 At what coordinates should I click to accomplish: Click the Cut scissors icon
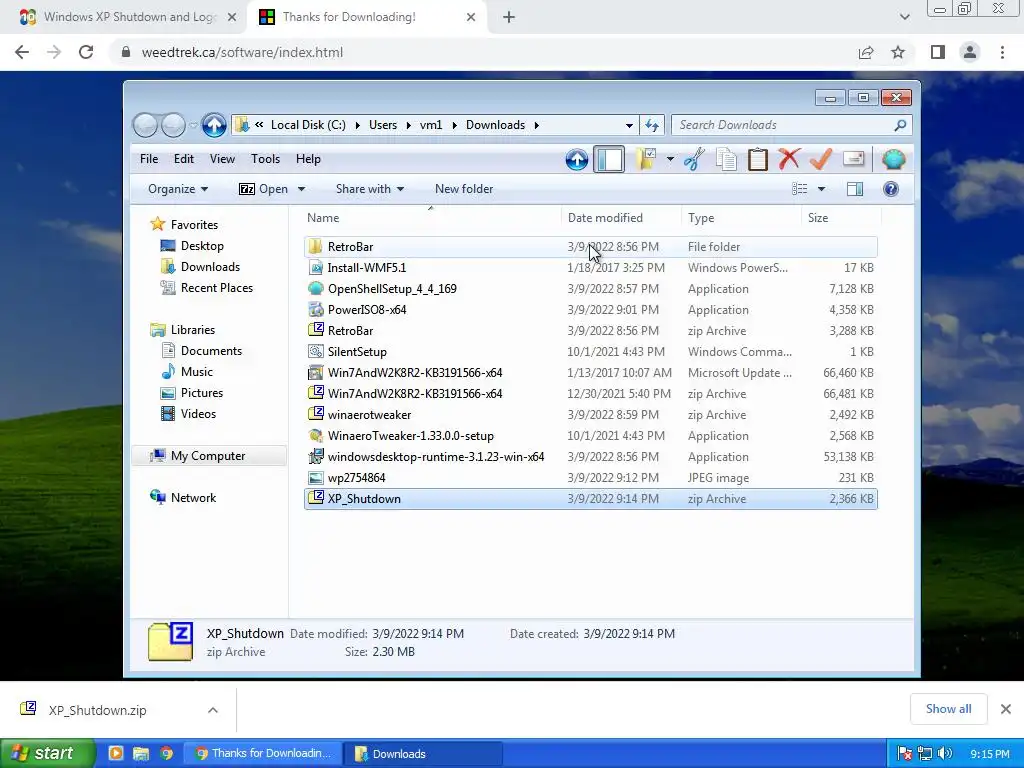coord(694,159)
